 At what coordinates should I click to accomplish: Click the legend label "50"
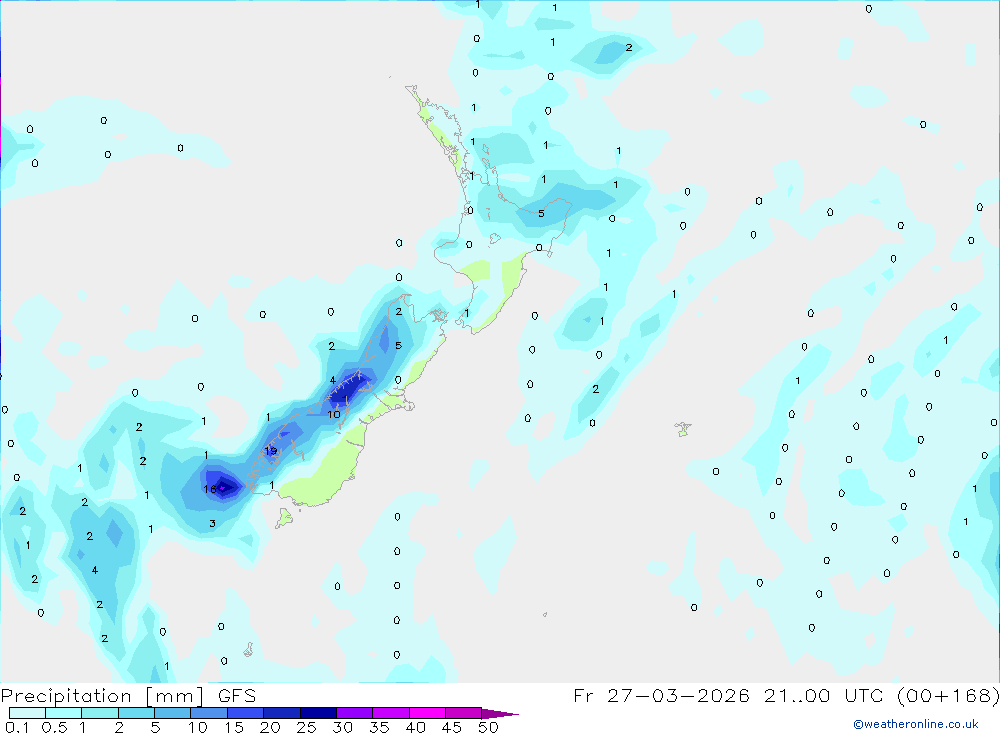(488, 727)
